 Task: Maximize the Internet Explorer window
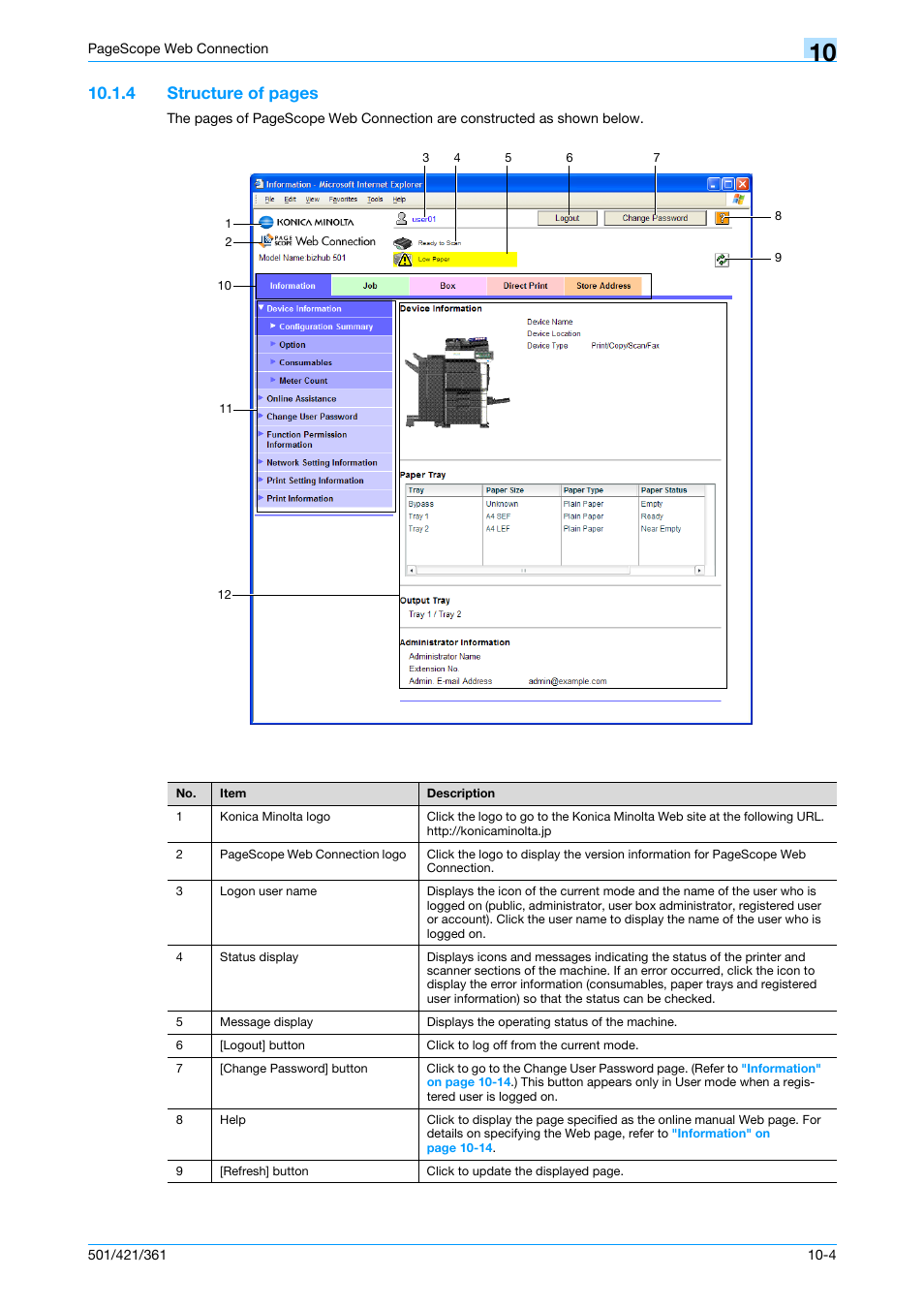click(728, 183)
